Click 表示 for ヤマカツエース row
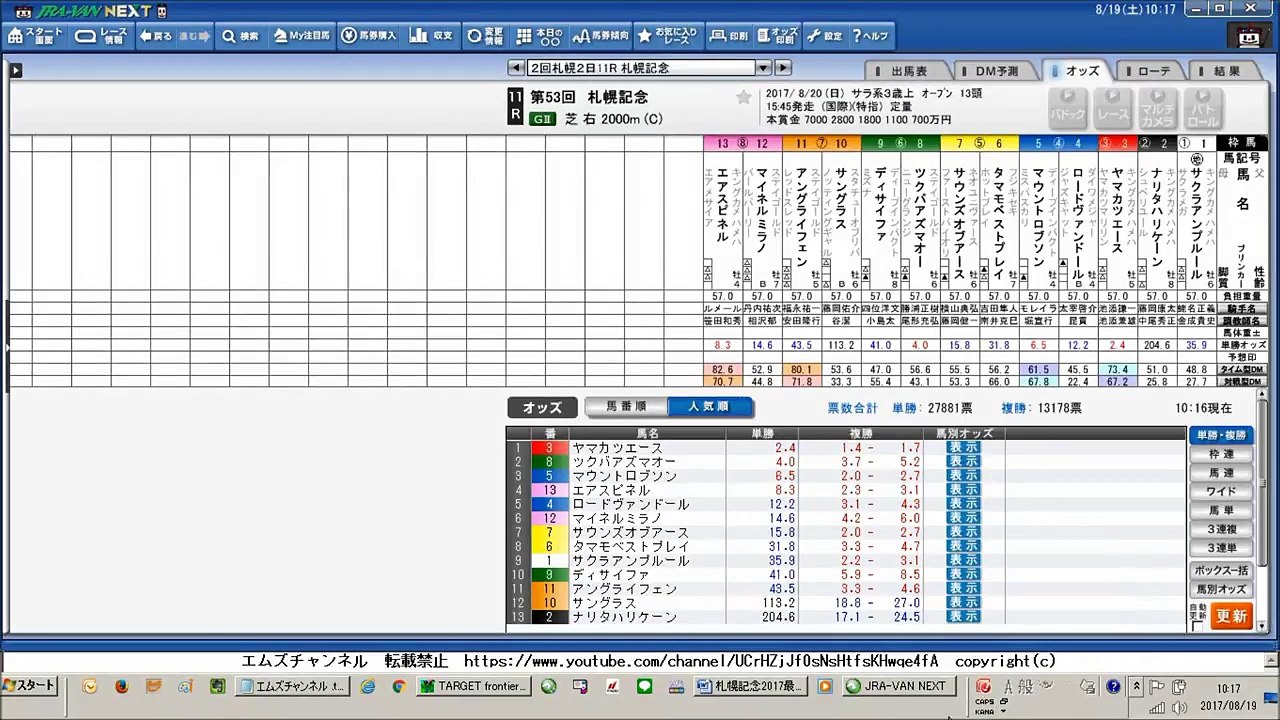The height and width of the screenshot is (720, 1280). [x=964, y=448]
